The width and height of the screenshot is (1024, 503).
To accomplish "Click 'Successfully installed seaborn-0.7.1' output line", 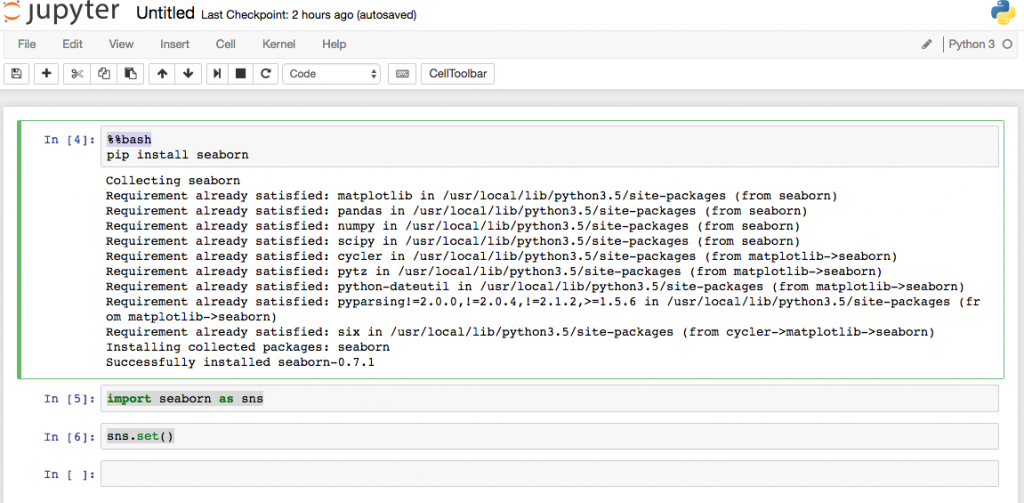I will tap(240, 362).
